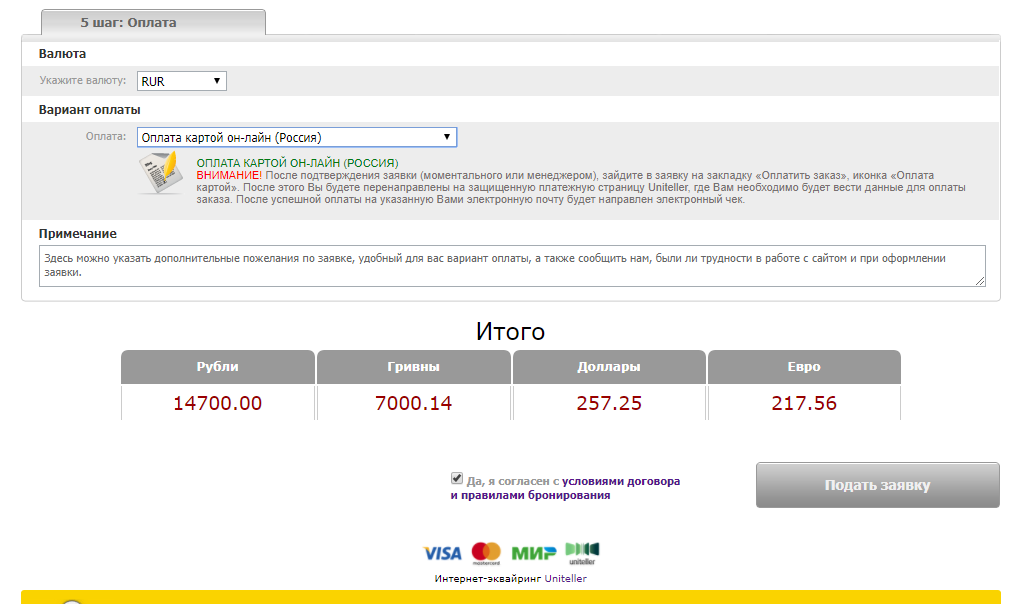Viewport: 1023px width, 604px height.
Task: Click the Uniteller logo icon
Action: point(582,553)
